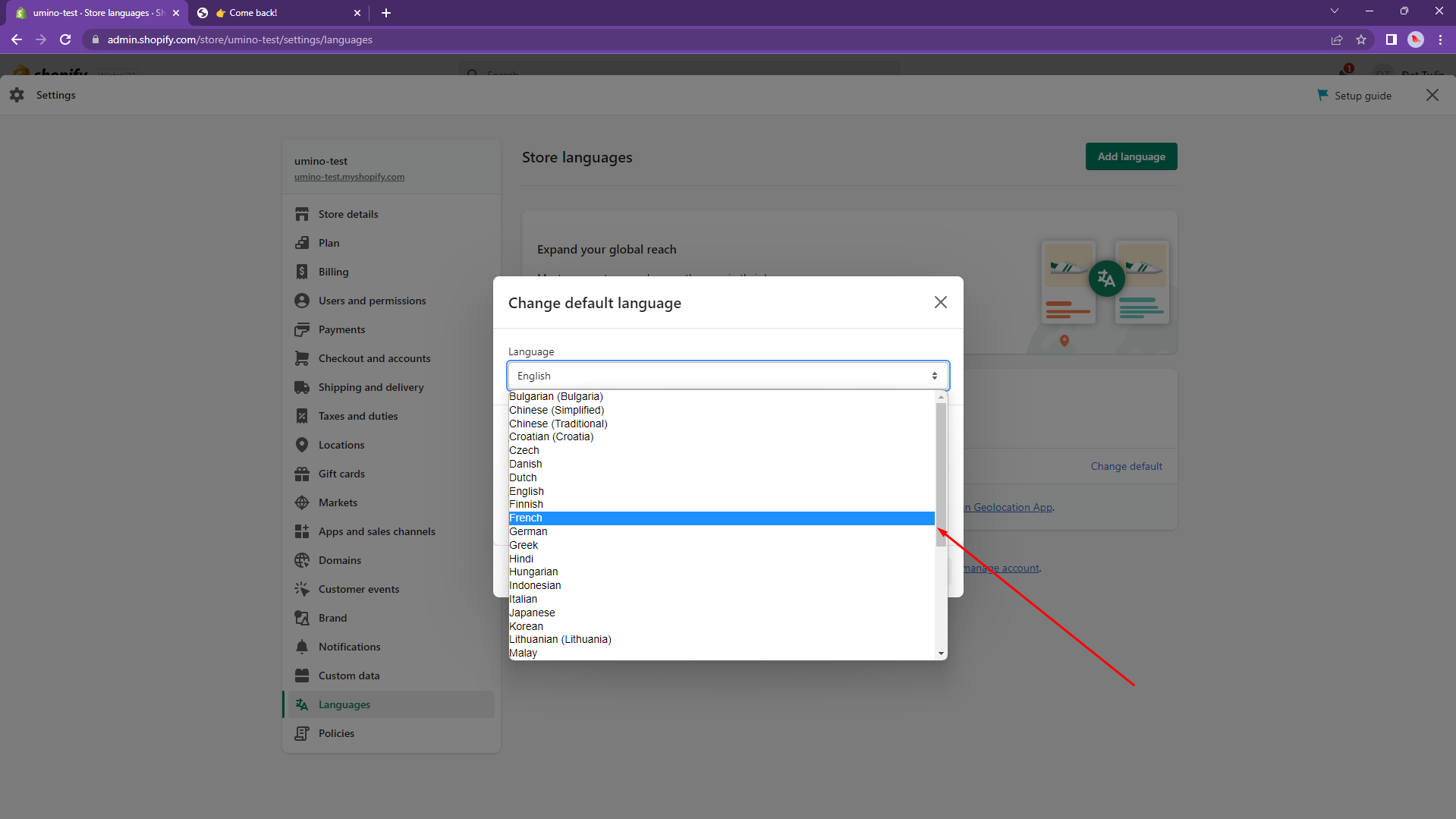Click the Change default link
The width and height of the screenshot is (1456, 819).
click(x=1126, y=466)
